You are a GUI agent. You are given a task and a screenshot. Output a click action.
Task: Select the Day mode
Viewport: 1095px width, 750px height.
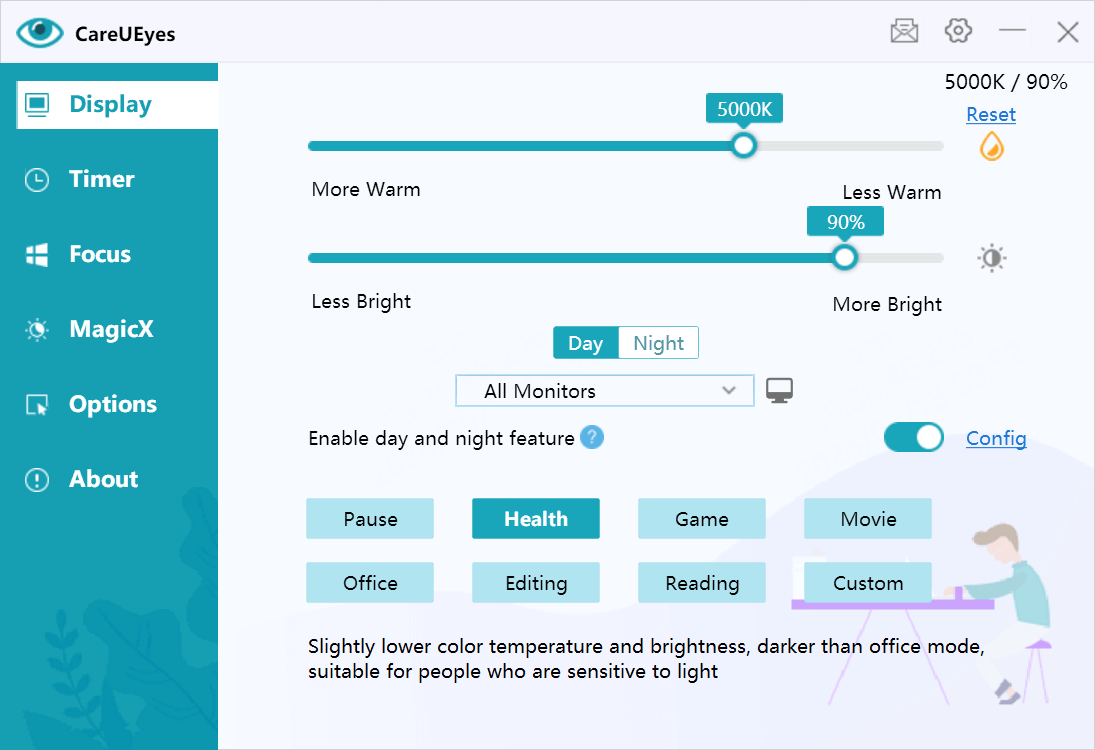(586, 343)
